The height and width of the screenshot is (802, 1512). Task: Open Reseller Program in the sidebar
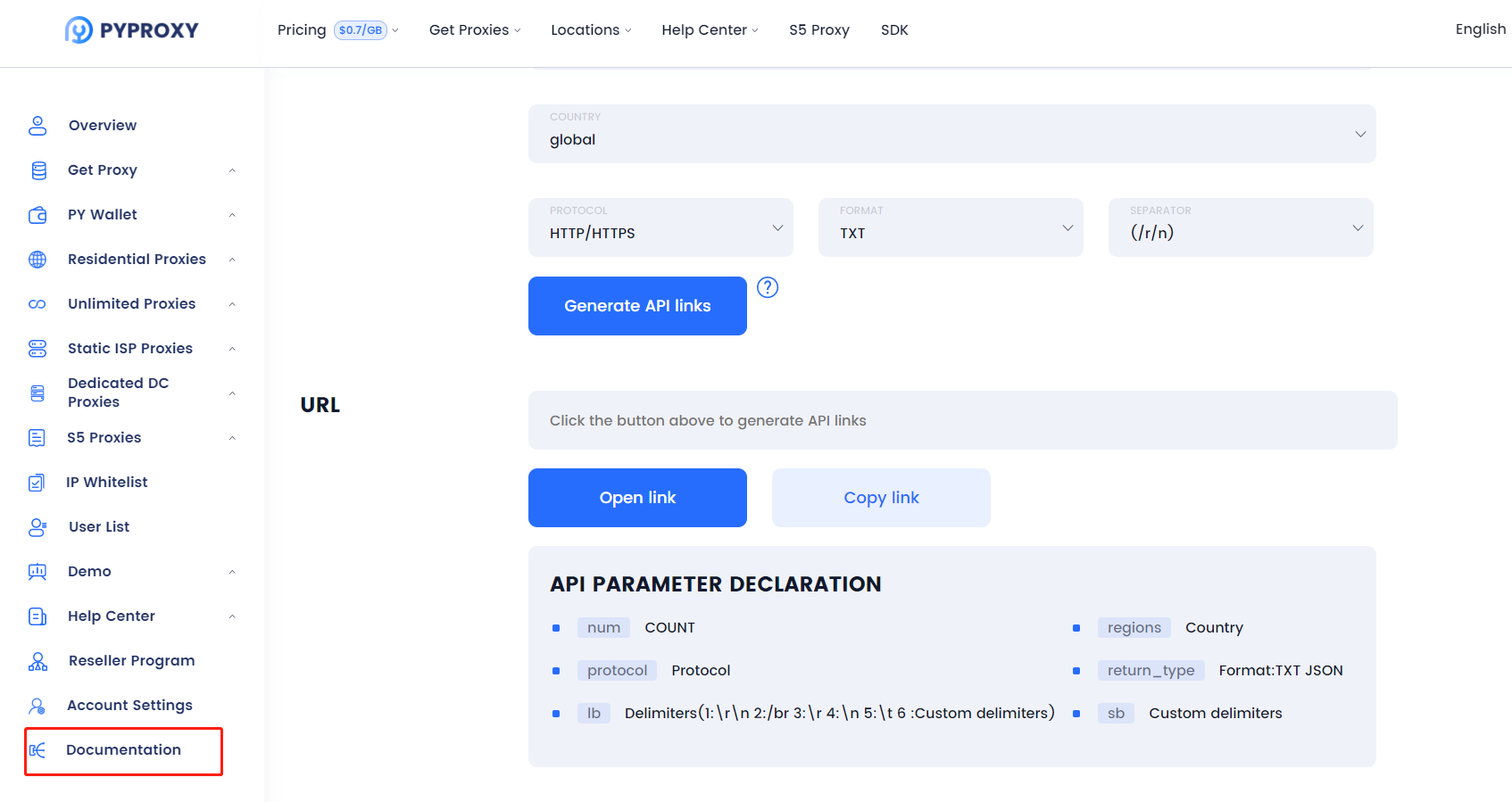tap(132, 661)
